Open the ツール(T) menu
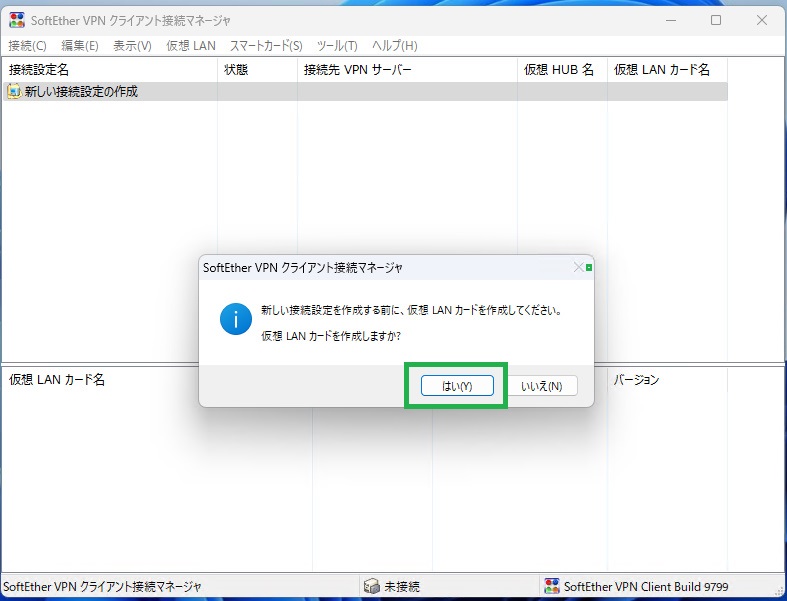The height and width of the screenshot is (601, 787). tap(337, 46)
